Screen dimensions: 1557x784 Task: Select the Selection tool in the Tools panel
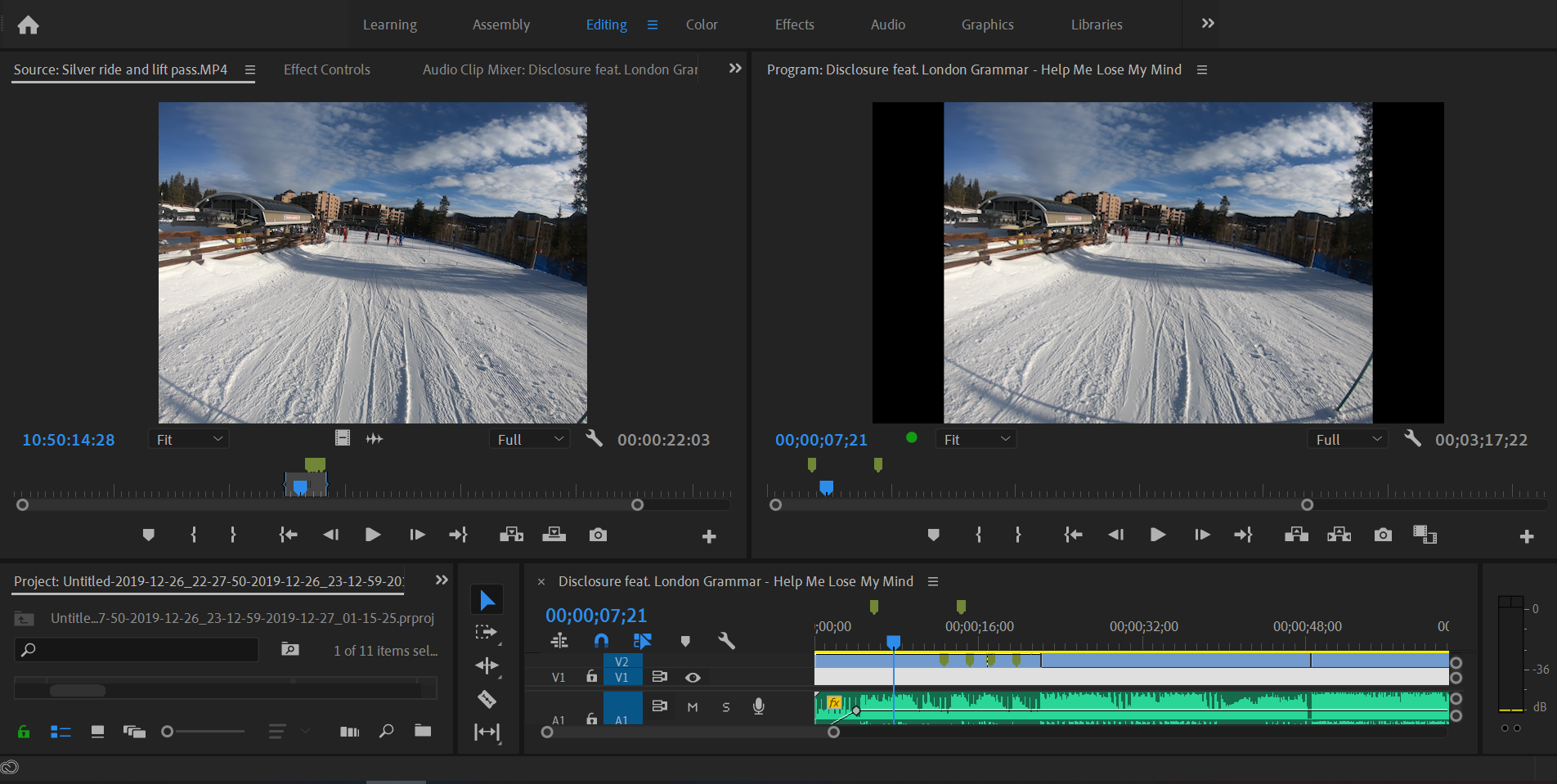click(x=487, y=599)
